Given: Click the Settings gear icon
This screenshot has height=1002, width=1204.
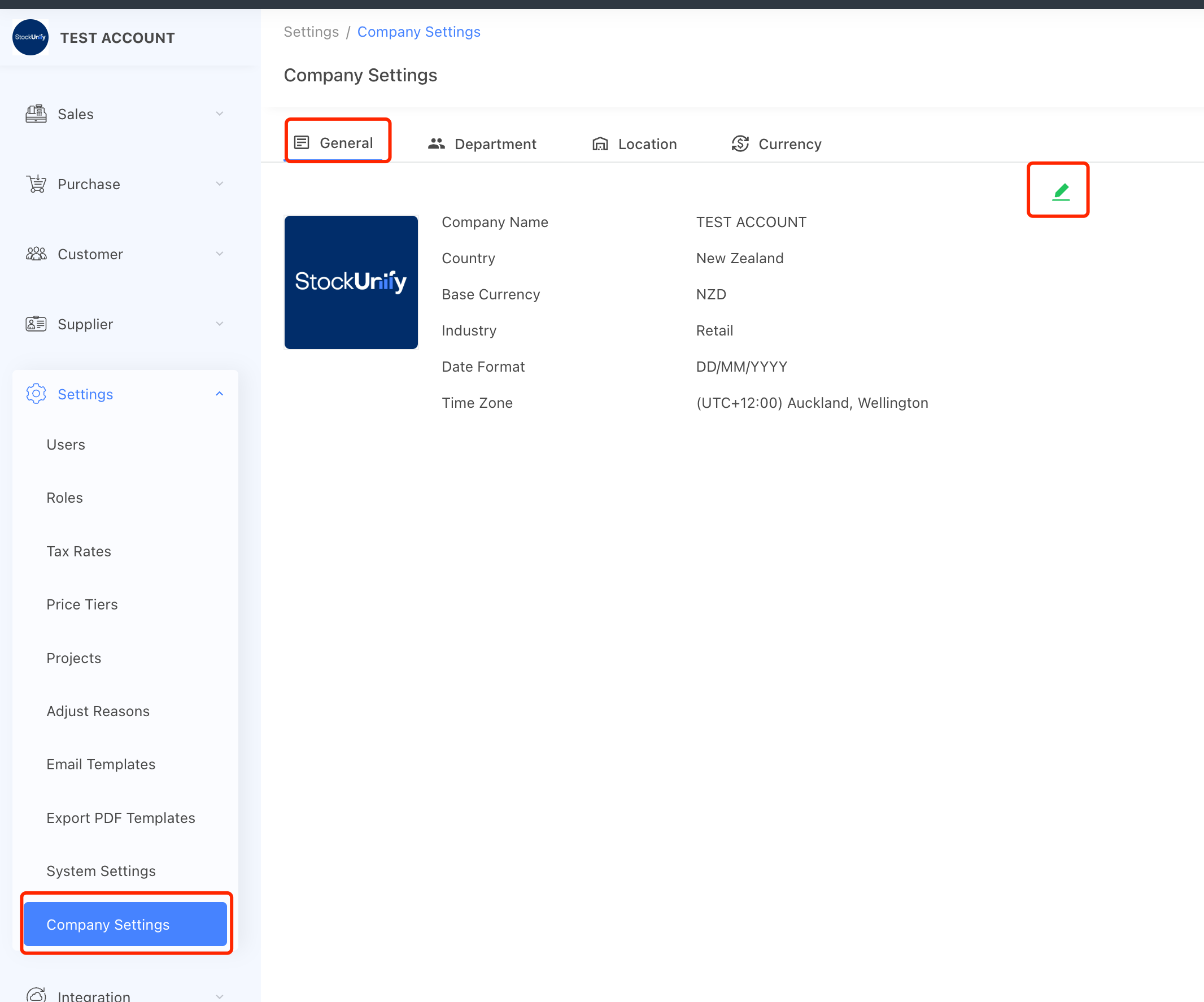Looking at the screenshot, I should point(36,394).
